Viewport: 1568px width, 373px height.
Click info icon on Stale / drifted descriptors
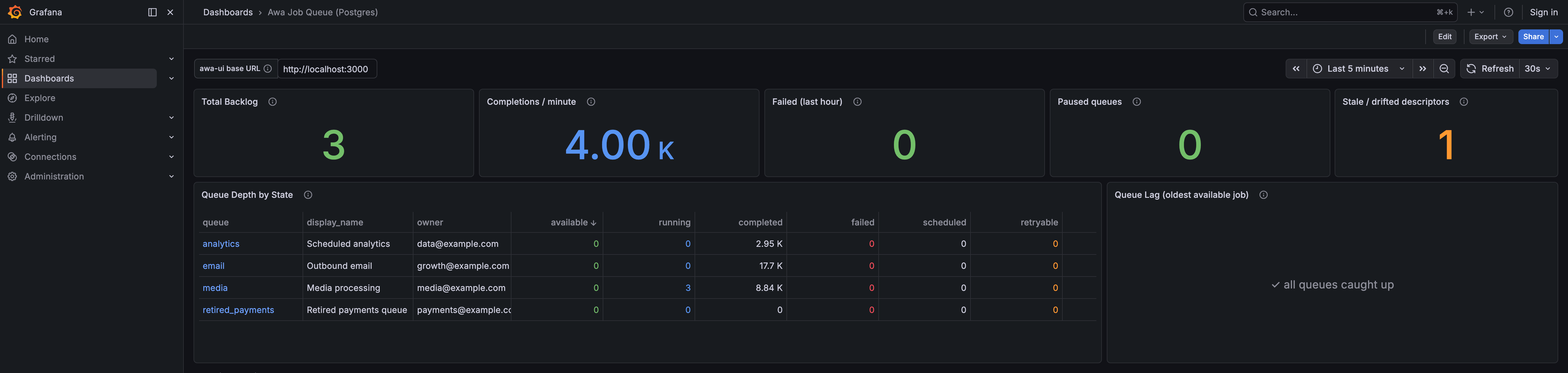tap(1464, 102)
